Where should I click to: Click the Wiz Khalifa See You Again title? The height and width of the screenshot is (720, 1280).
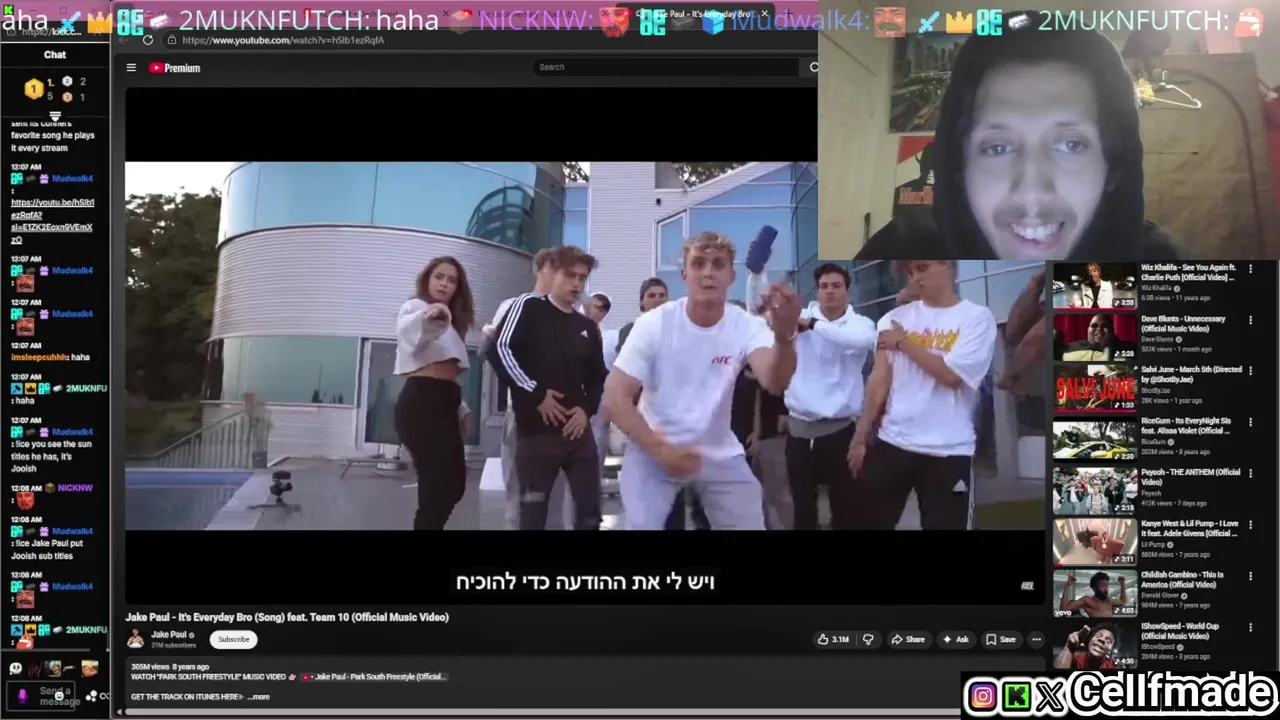(x=1189, y=273)
